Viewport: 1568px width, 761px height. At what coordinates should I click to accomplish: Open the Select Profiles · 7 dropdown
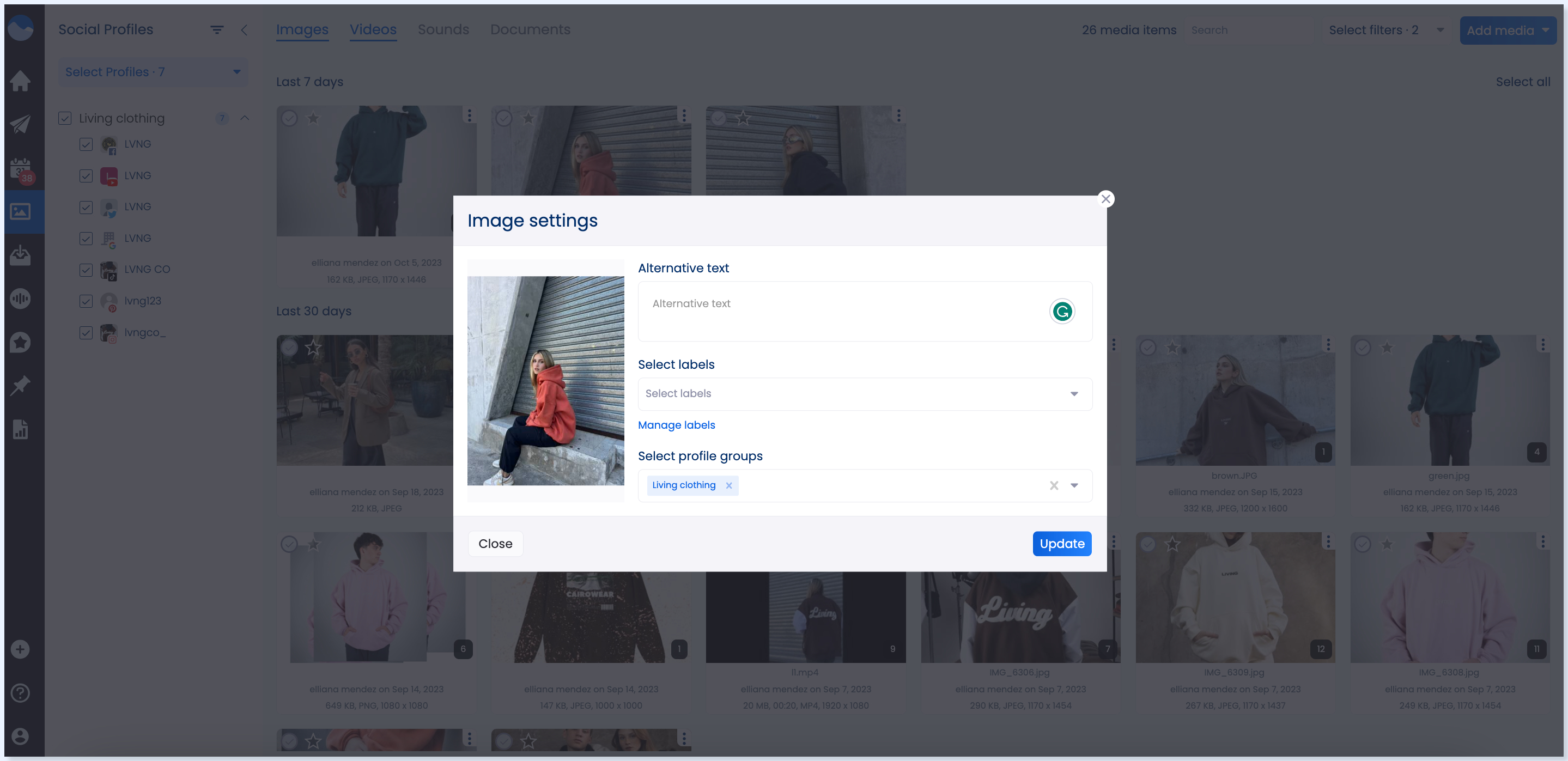153,72
